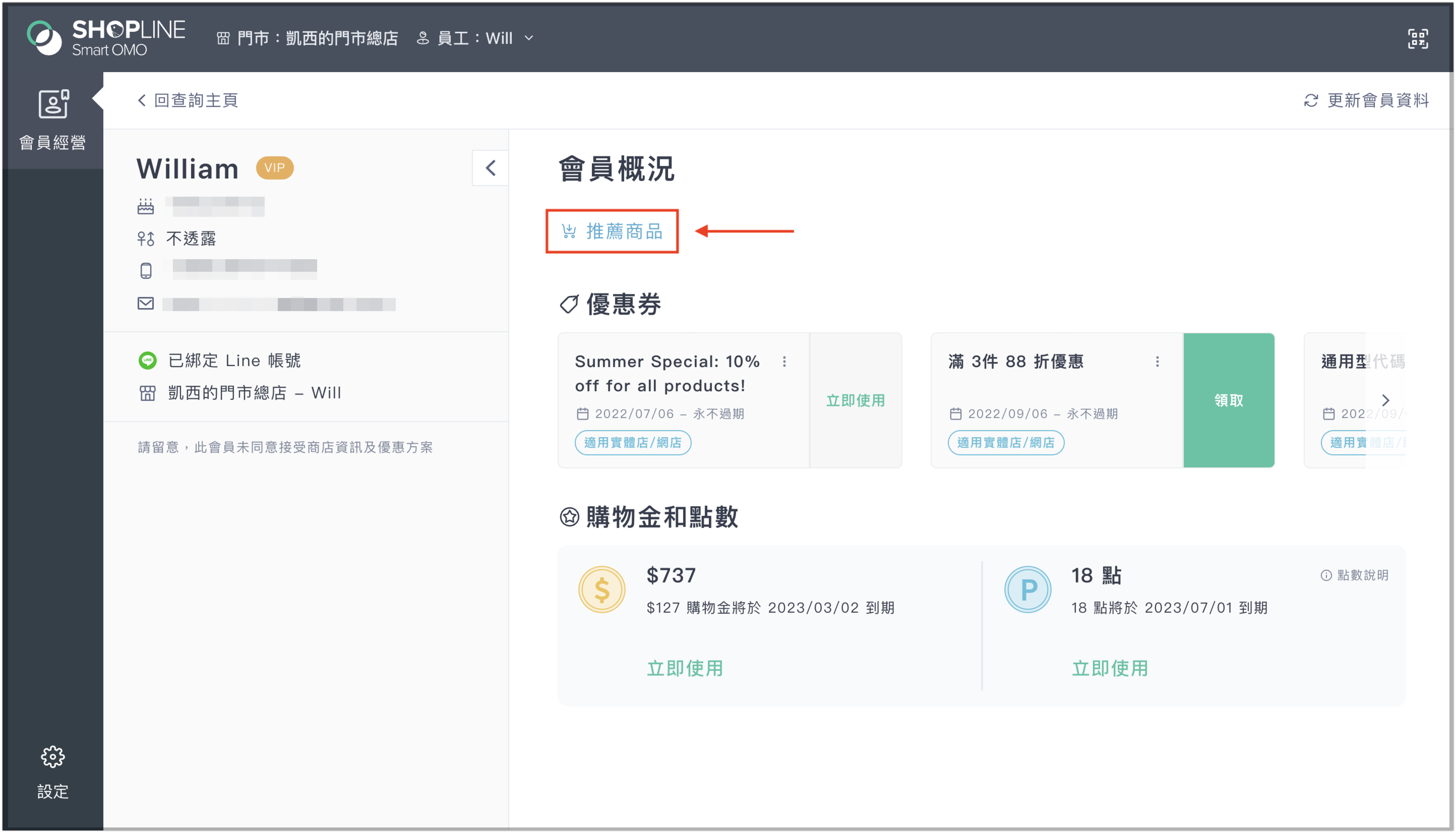Click the 推薦商品 button
Image resolution: width=1456 pixels, height=833 pixels.
612,231
